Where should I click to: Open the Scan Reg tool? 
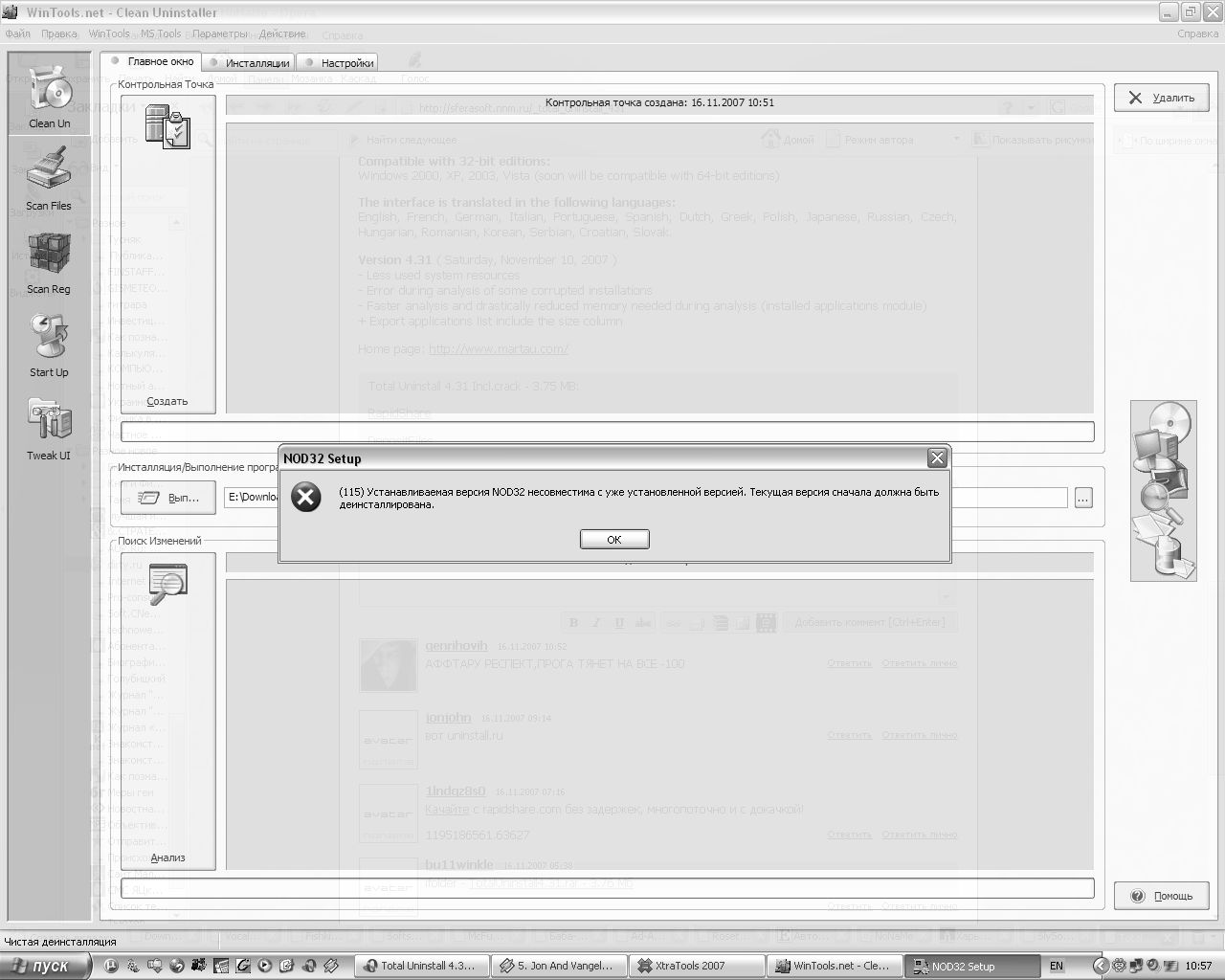point(49,261)
